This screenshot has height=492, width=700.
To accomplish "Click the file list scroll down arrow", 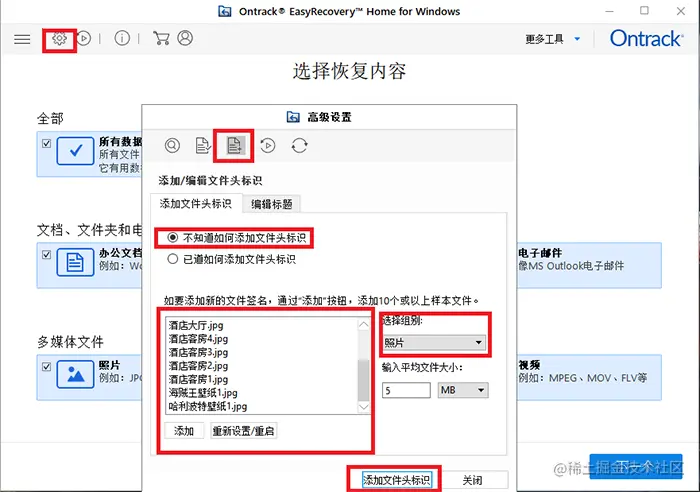I will (x=364, y=407).
